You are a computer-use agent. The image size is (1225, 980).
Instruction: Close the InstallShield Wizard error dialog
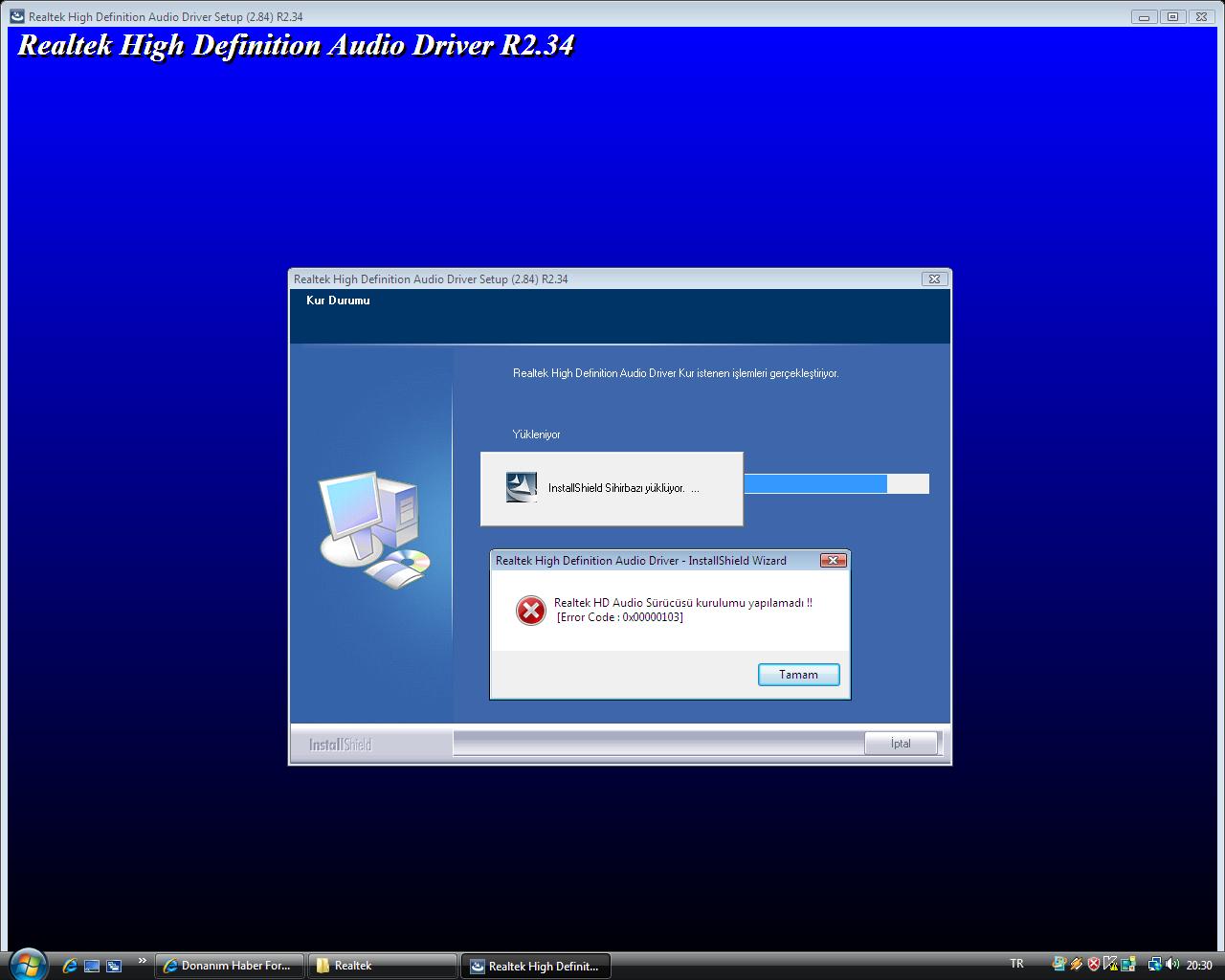pyautogui.click(x=833, y=561)
